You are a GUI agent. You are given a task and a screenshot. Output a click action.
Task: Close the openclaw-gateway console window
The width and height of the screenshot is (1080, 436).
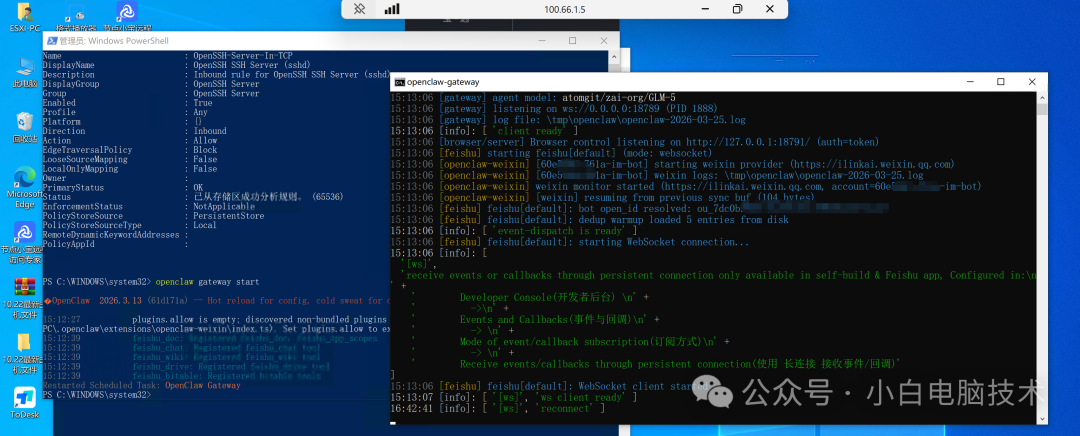tap(1032, 81)
